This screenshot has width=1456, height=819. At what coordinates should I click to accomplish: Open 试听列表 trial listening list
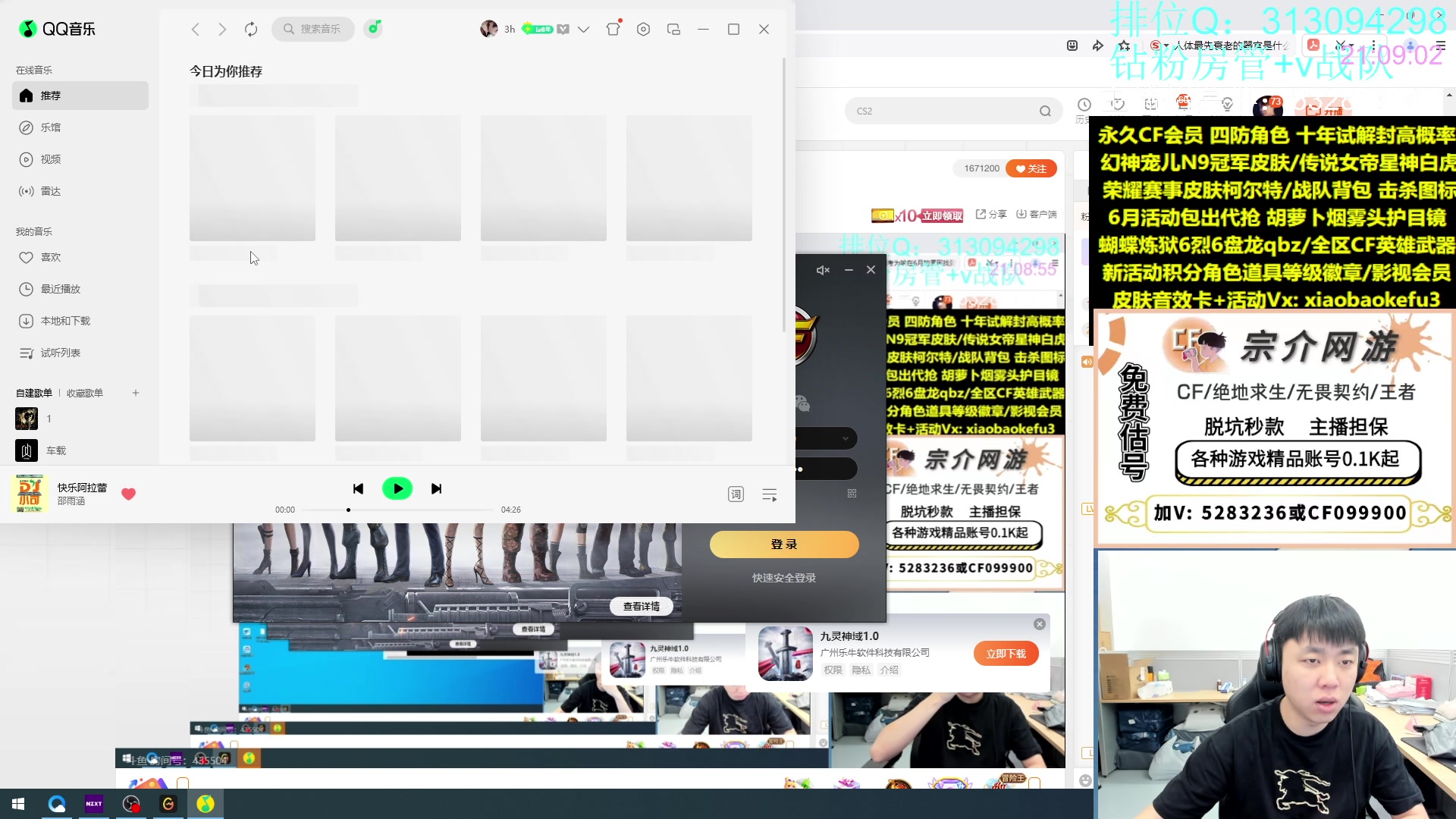pos(80,353)
